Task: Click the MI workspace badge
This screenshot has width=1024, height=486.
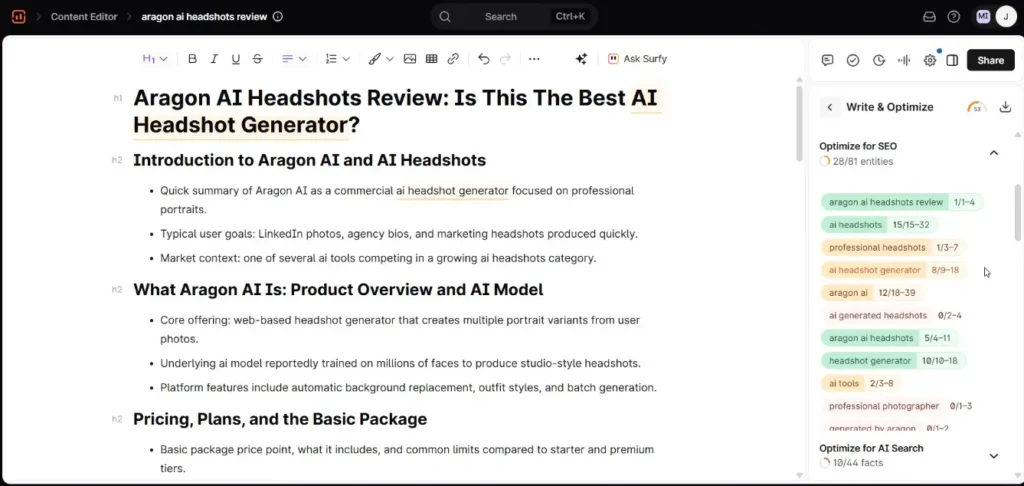Action: pyautogui.click(x=984, y=17)
